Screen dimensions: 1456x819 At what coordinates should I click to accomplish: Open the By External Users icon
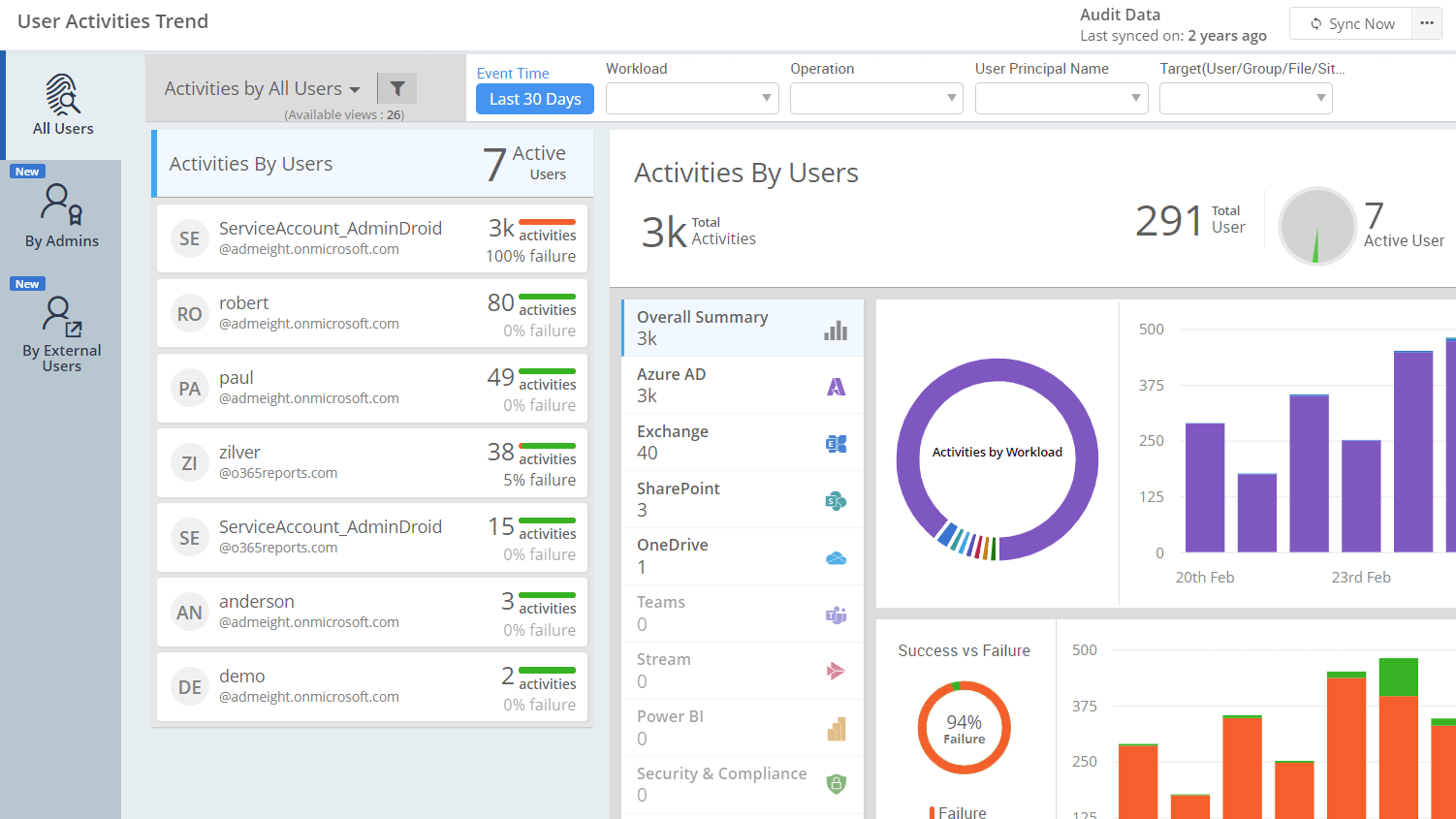(61, 318)
